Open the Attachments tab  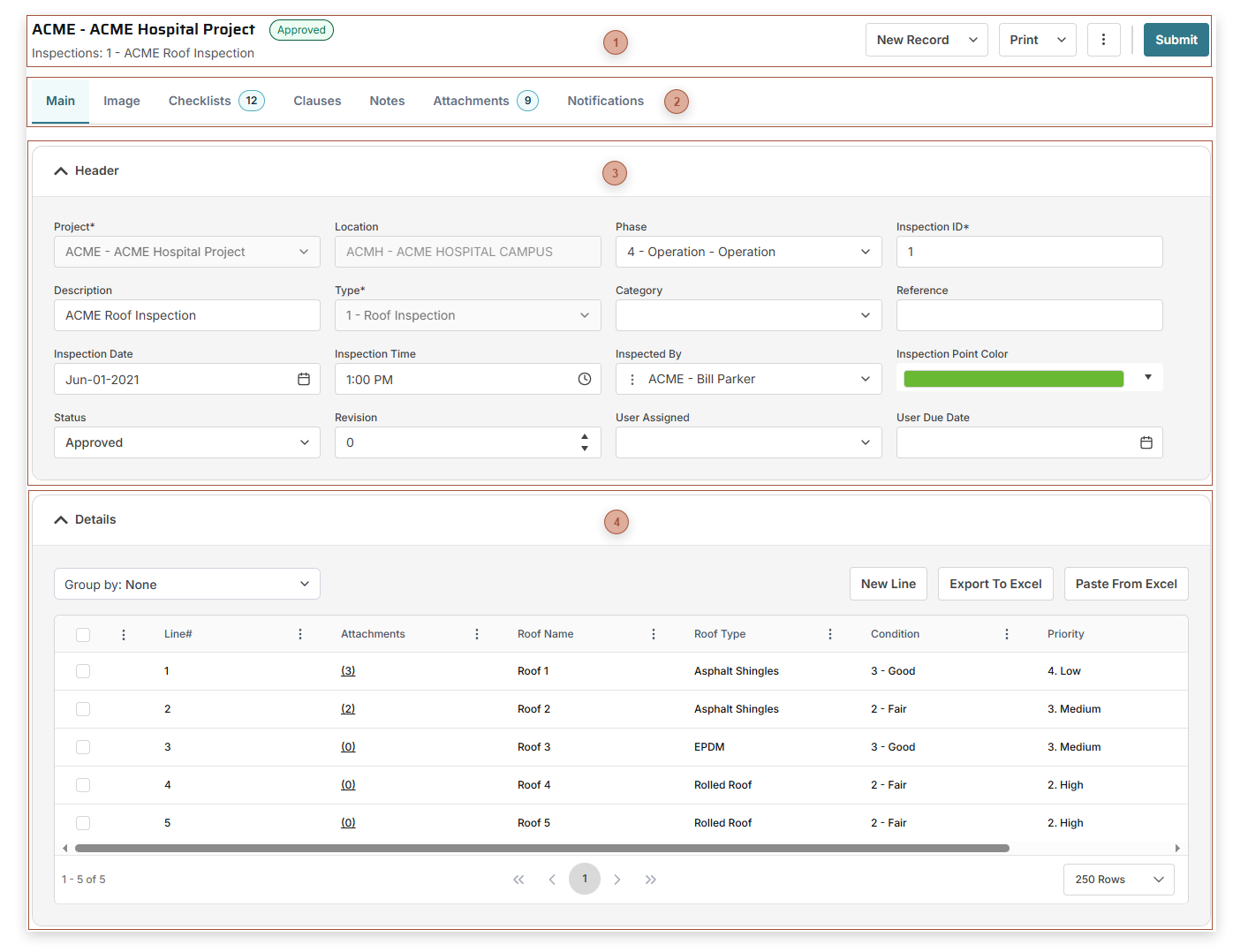click(471, 101)
